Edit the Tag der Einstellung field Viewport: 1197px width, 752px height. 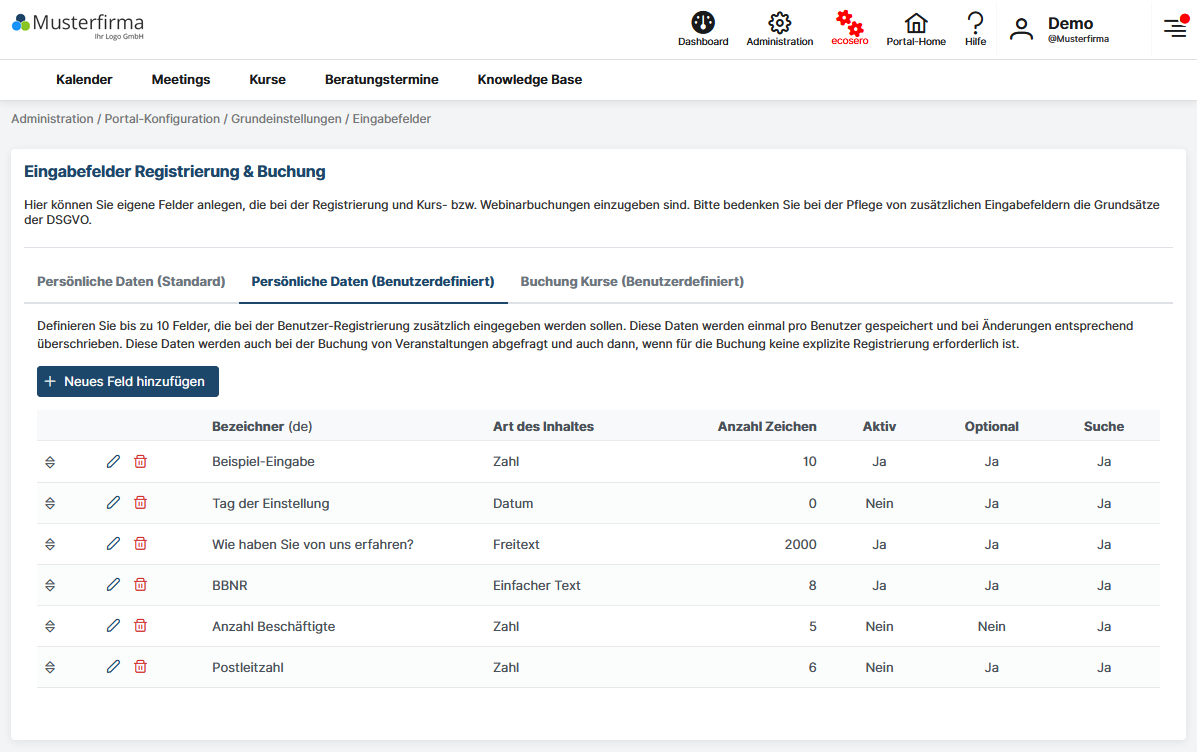(113, 502)
